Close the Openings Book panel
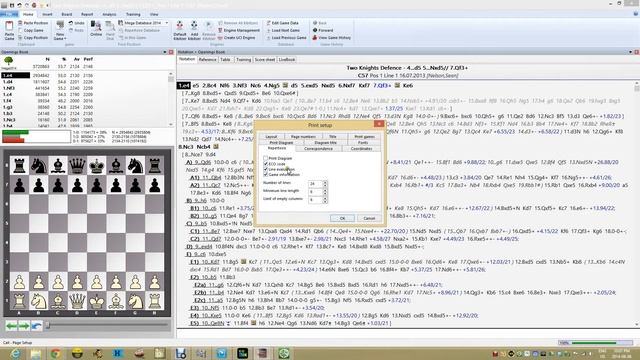This screenshot has width=640, height=360. point(171,52)
